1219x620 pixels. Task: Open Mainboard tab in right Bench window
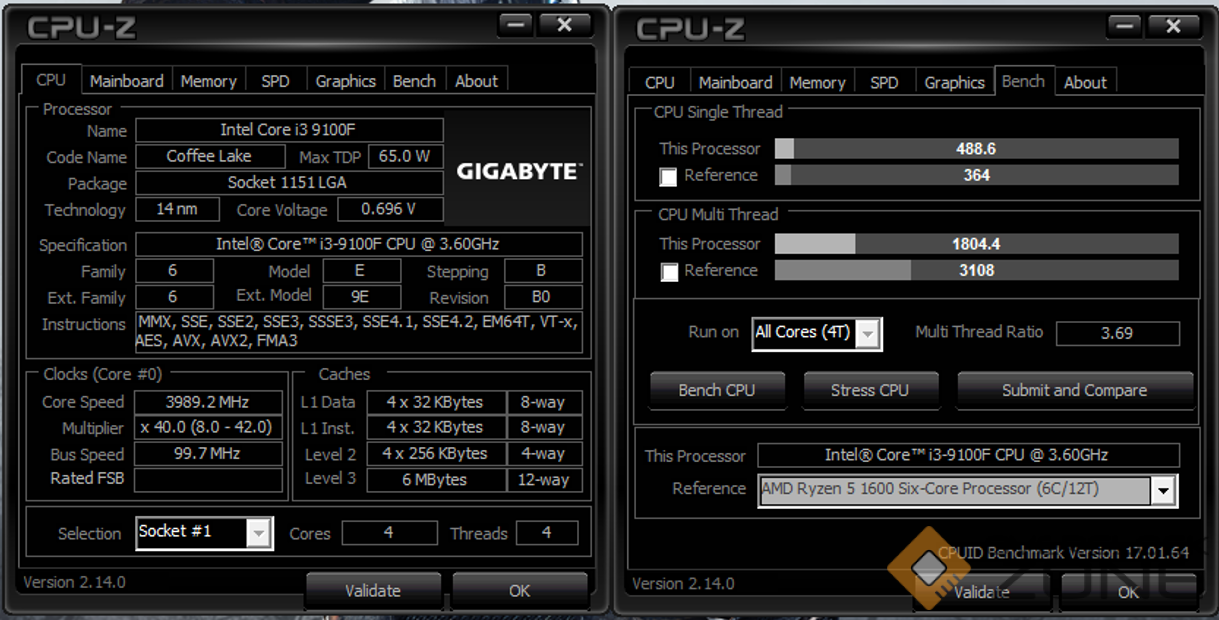pos(735,82)
